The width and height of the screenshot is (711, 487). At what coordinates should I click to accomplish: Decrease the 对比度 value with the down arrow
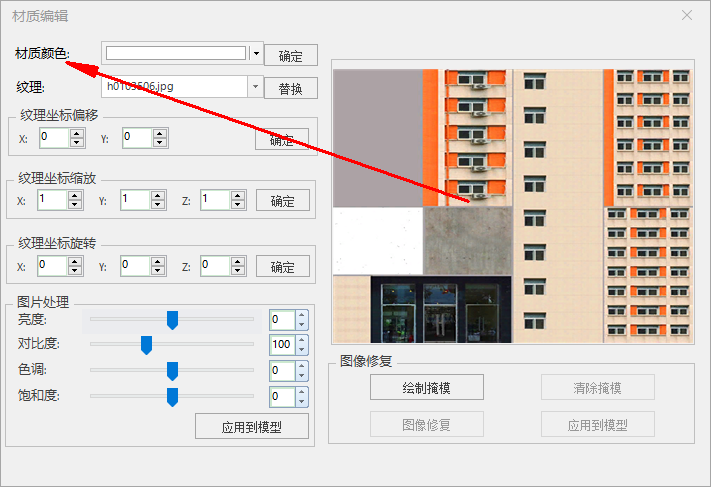click(302, 350)
